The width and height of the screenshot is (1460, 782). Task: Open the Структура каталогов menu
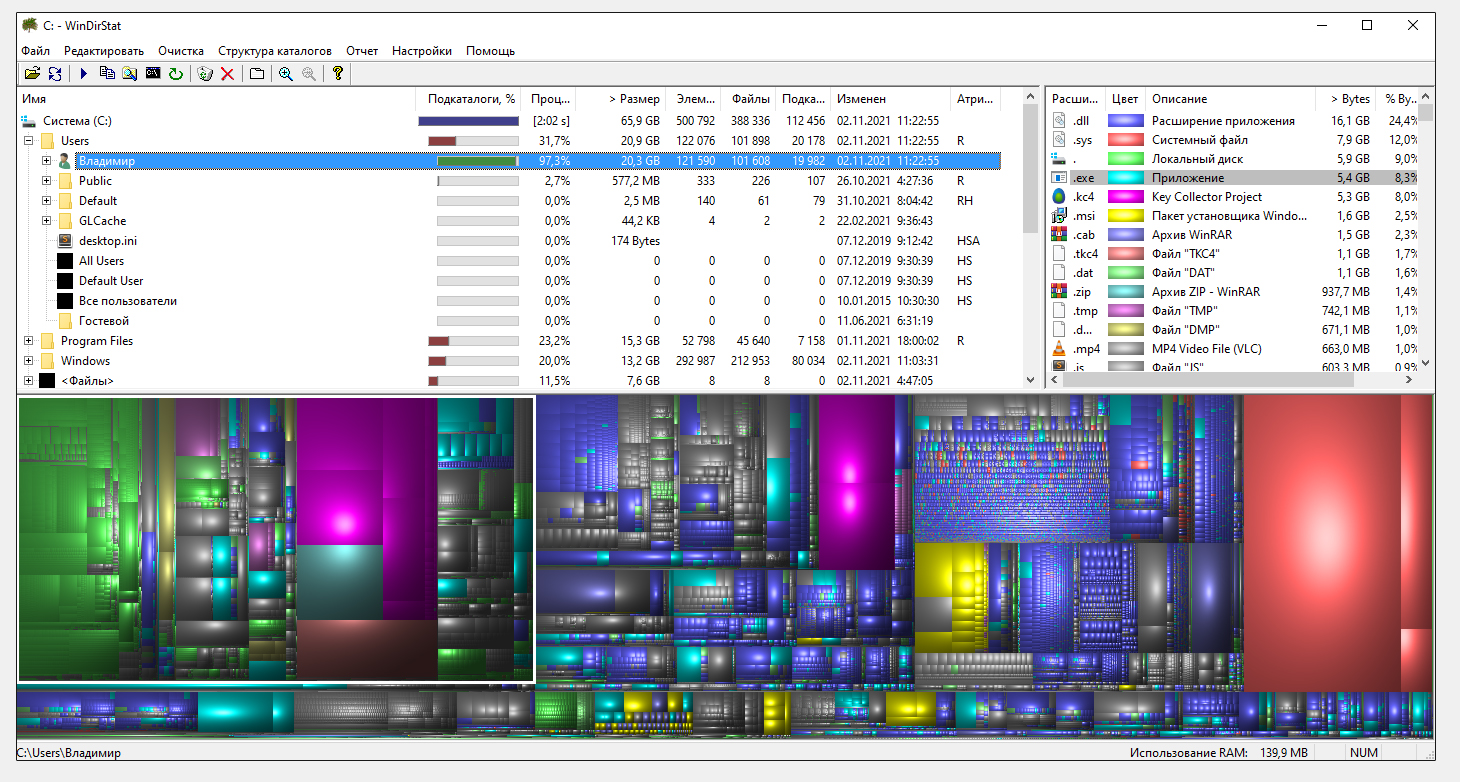coord(274,51)
